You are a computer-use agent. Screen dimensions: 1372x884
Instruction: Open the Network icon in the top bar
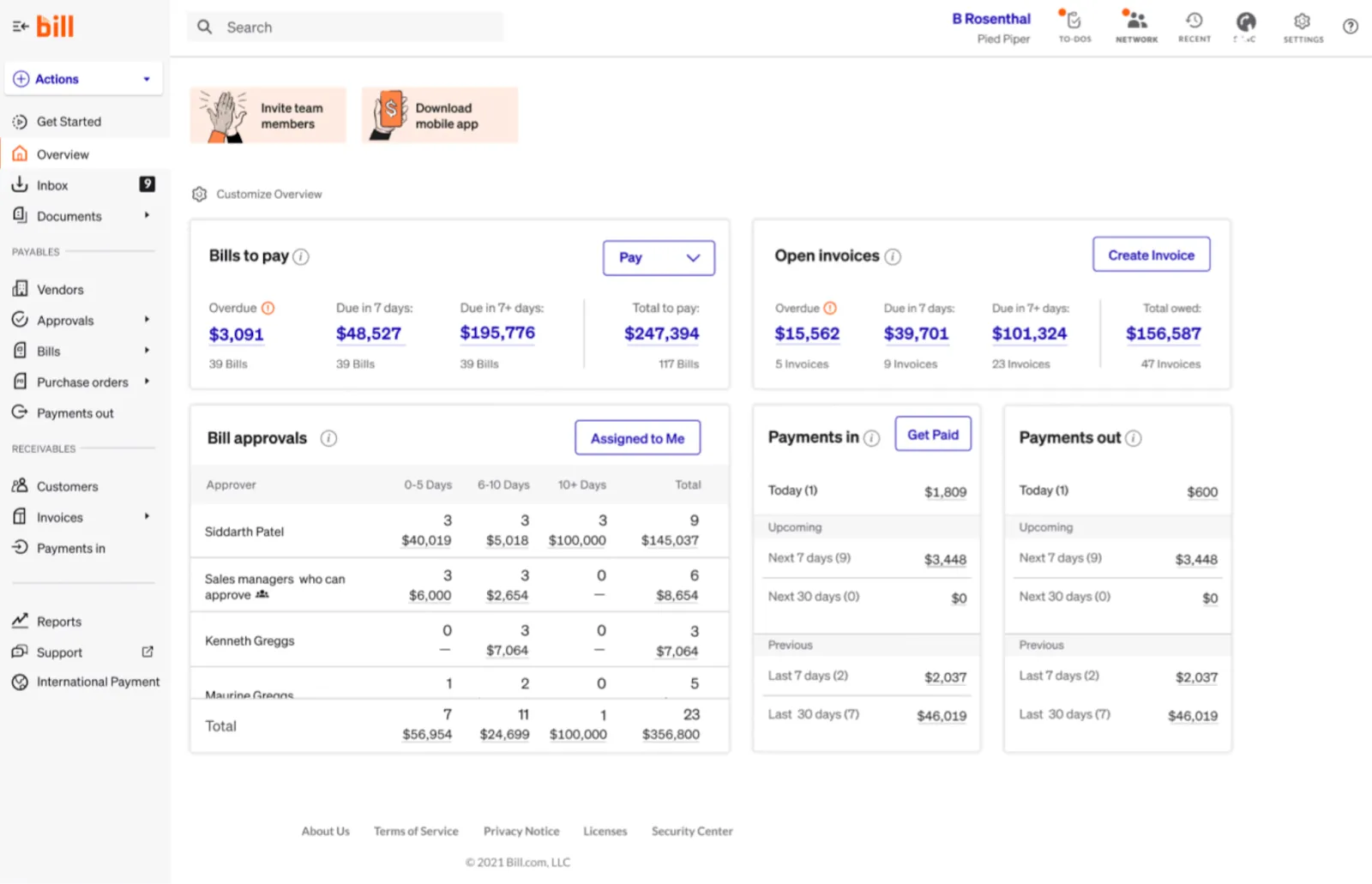click(x=1136, y=21)
